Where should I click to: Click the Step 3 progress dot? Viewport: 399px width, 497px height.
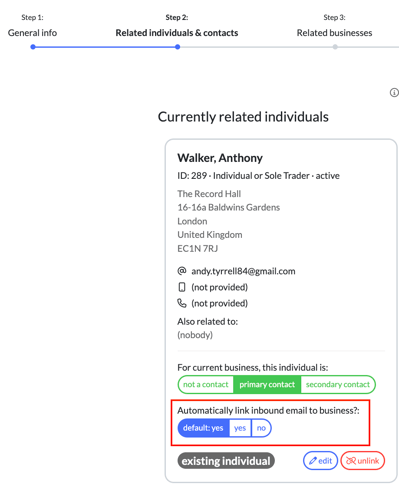tap(335, 47)
